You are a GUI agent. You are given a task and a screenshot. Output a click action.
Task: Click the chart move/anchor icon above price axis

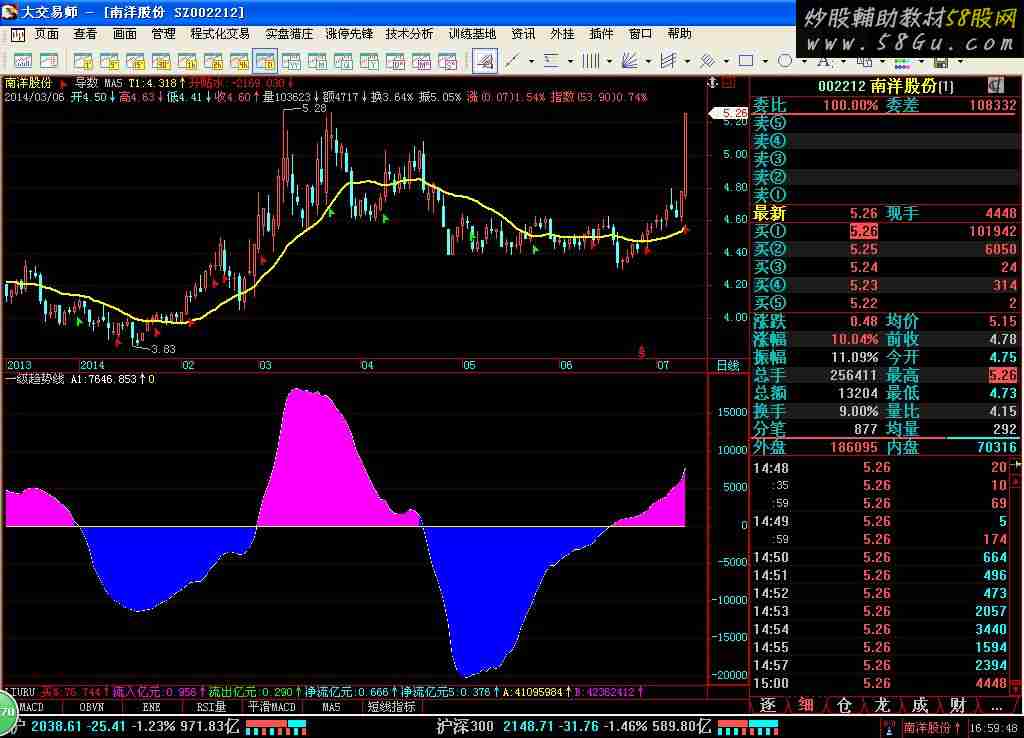click(713, 83)
